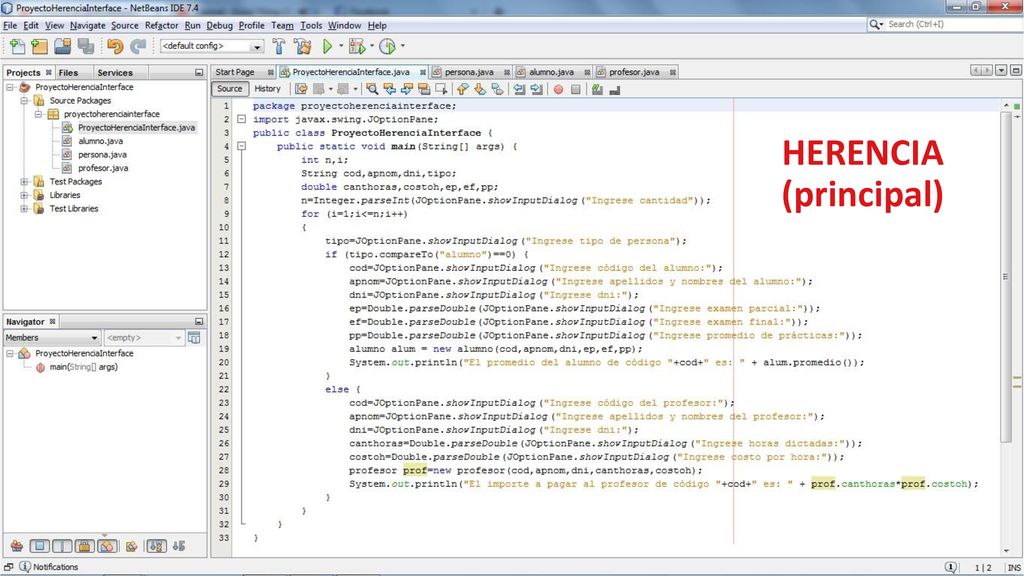Click the Uncomment lines icon in editor toolbar
The width and height of the screenshot is (1024, 576).
pos(615,89)
